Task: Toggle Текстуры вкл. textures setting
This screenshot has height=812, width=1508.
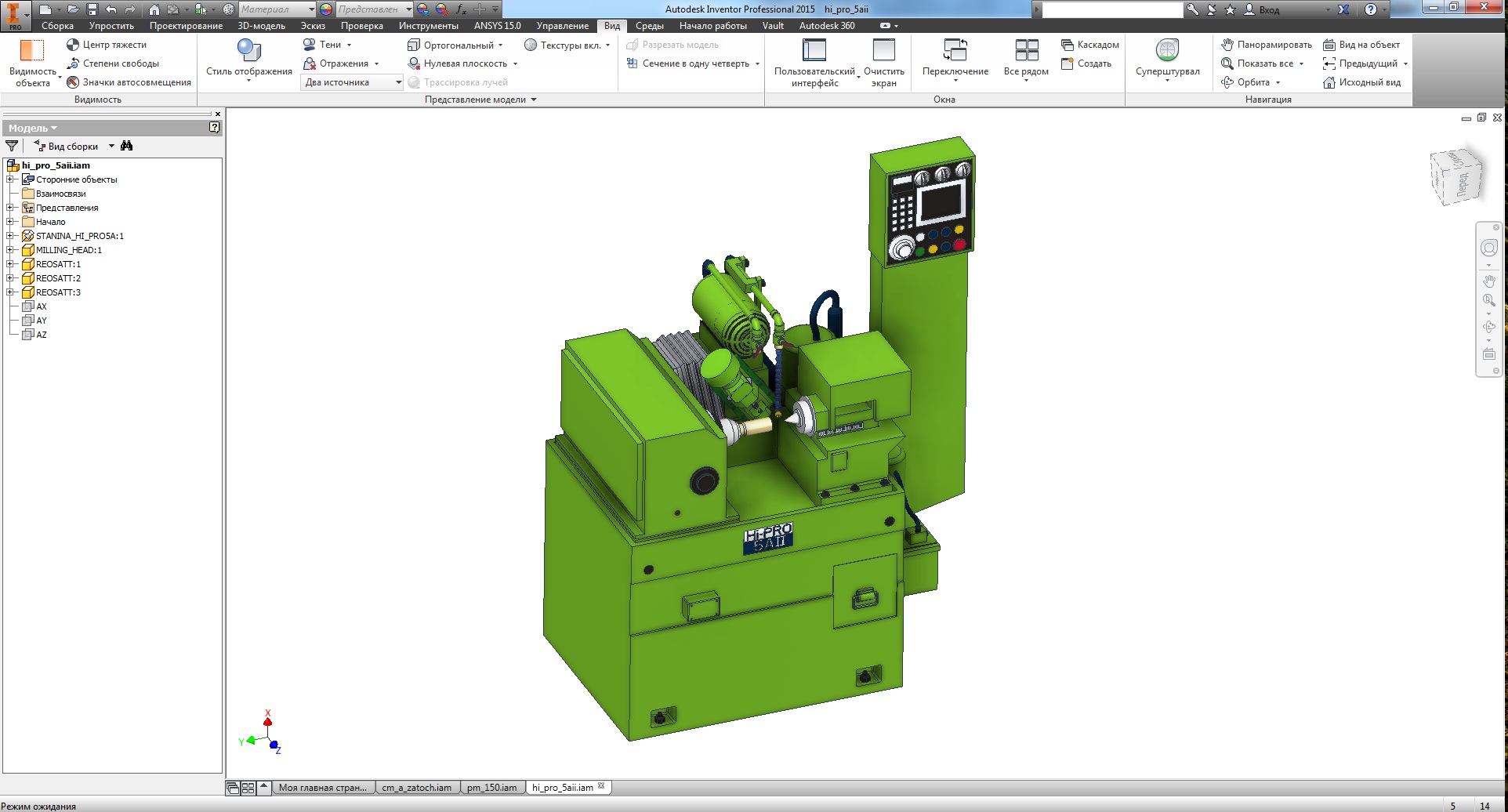Action: click(x=563, y=45)
